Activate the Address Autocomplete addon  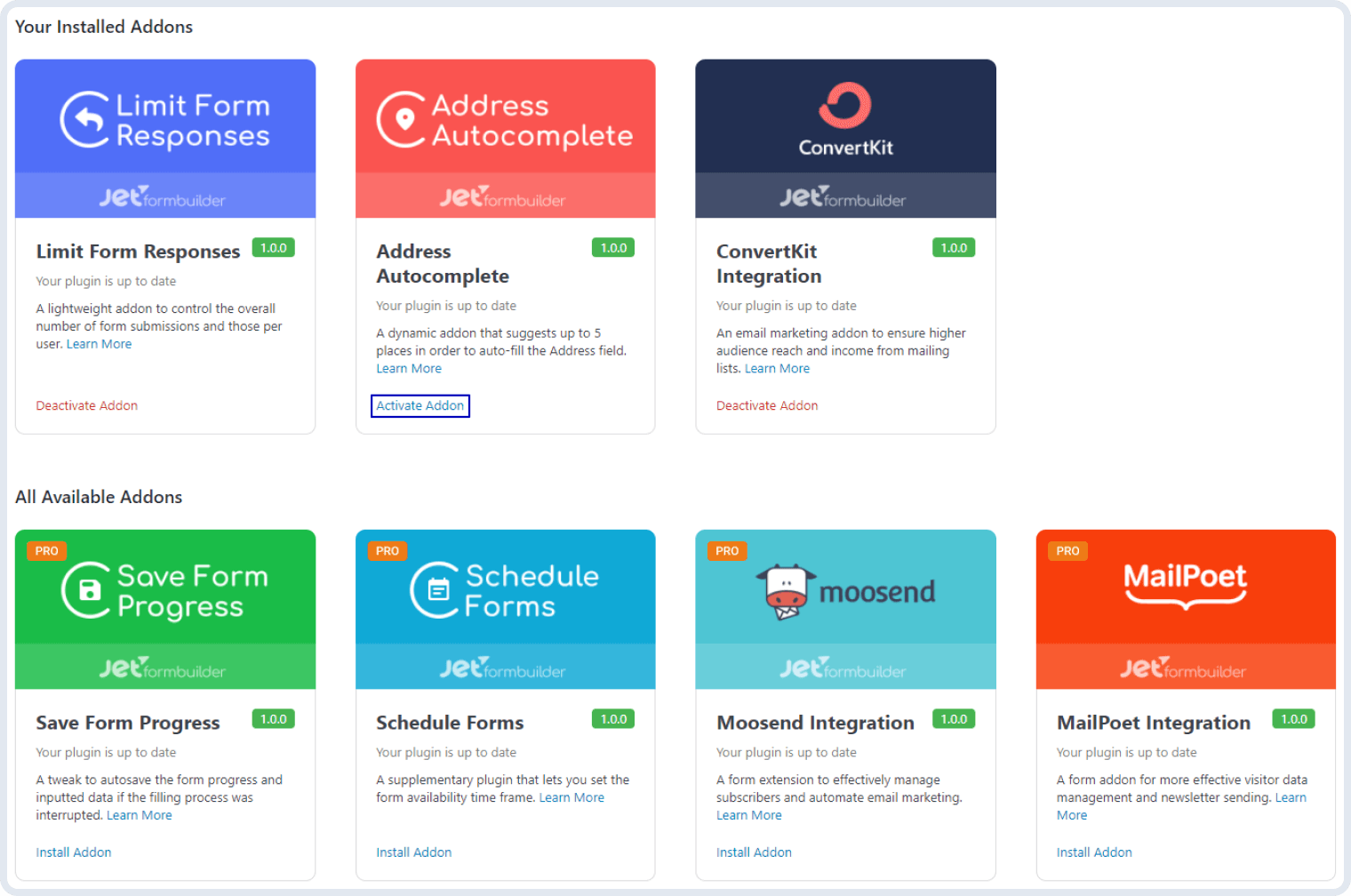point(420,406)
